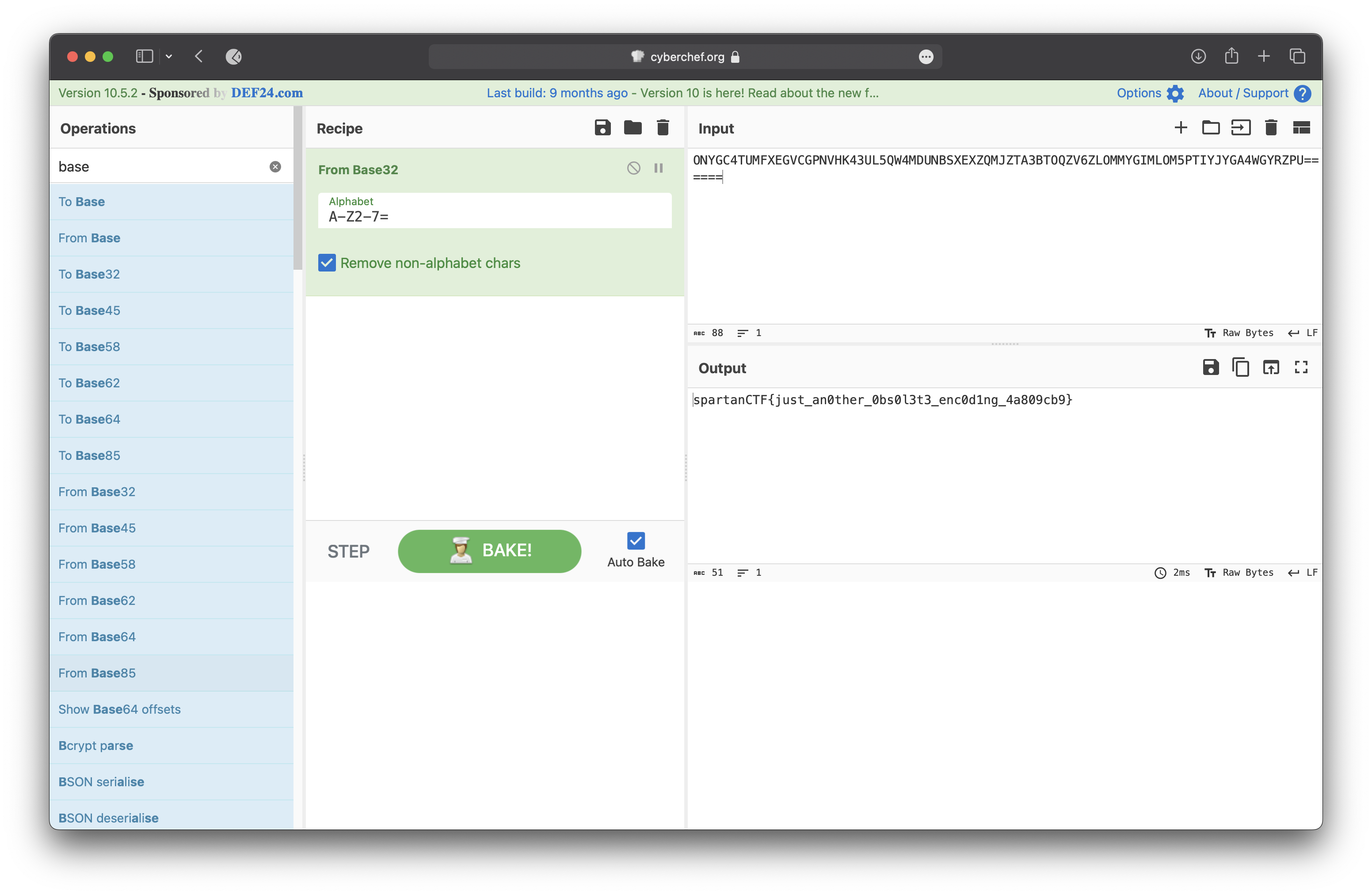1372x895 pixels.
Task: Select From Base32 in the operations list
Action: 97,491
